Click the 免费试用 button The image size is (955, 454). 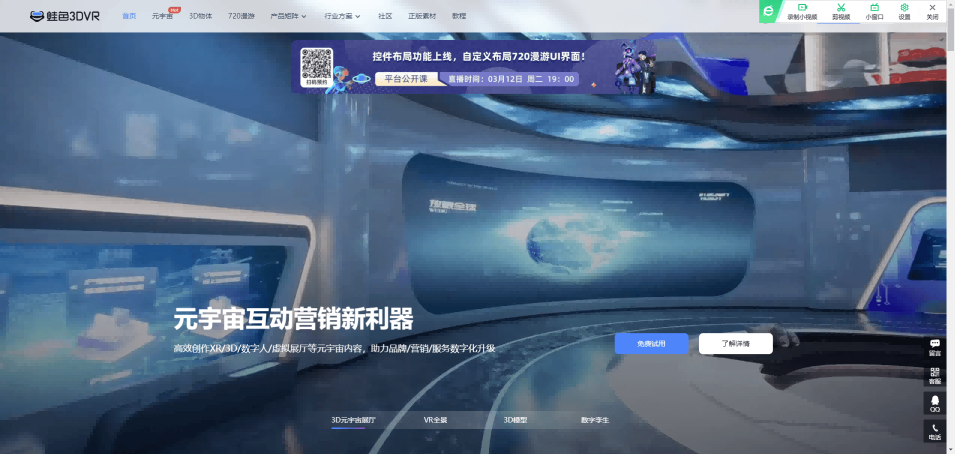[x=652, y=344]
